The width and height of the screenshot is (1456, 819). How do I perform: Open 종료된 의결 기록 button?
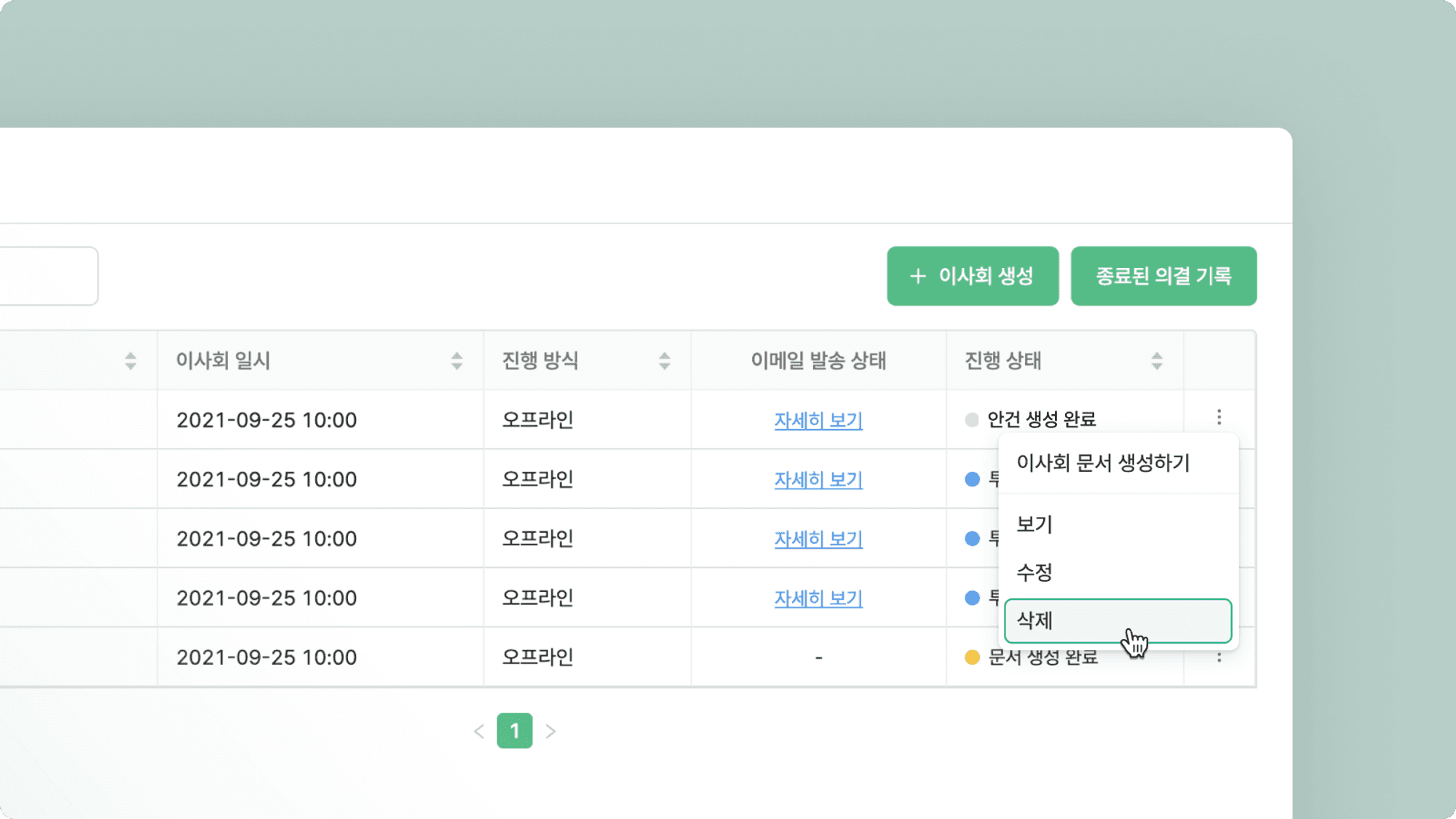coord(1163,276)
